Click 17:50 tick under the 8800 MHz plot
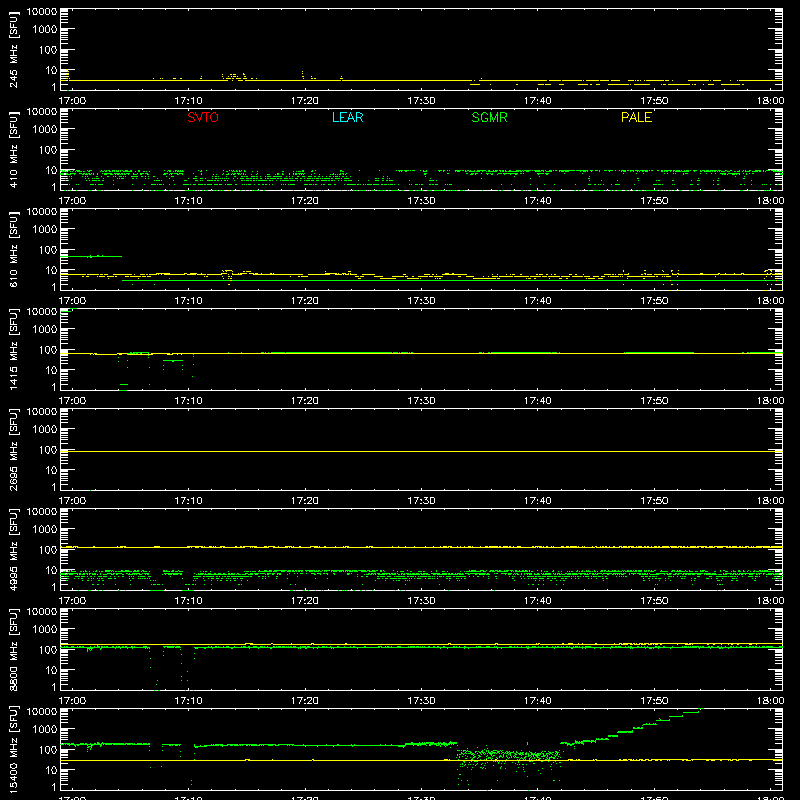 click(x=654, y=701)
